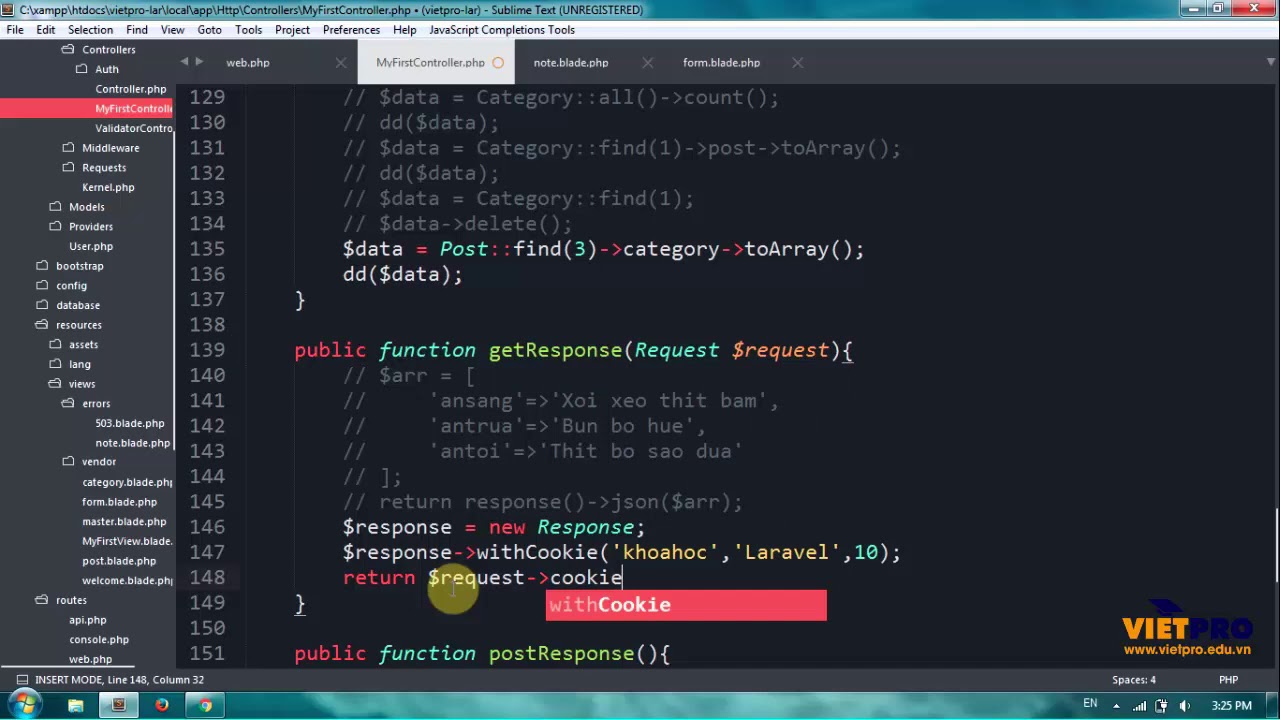Click unsaved dot on MyFirstController.php tab

click(x=498, y=63)
